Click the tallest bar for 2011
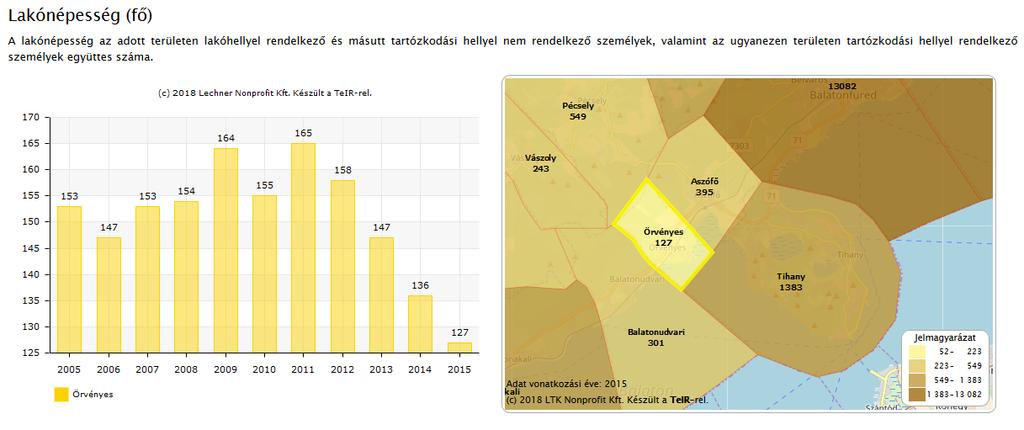This screenshot has height=430, width=1024. coord(304,248)
